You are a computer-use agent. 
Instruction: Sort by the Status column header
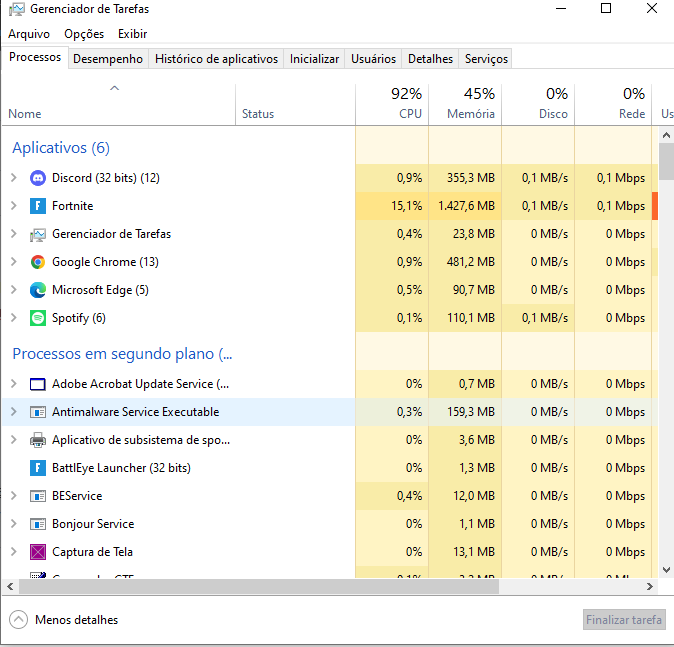pos(295,104)
